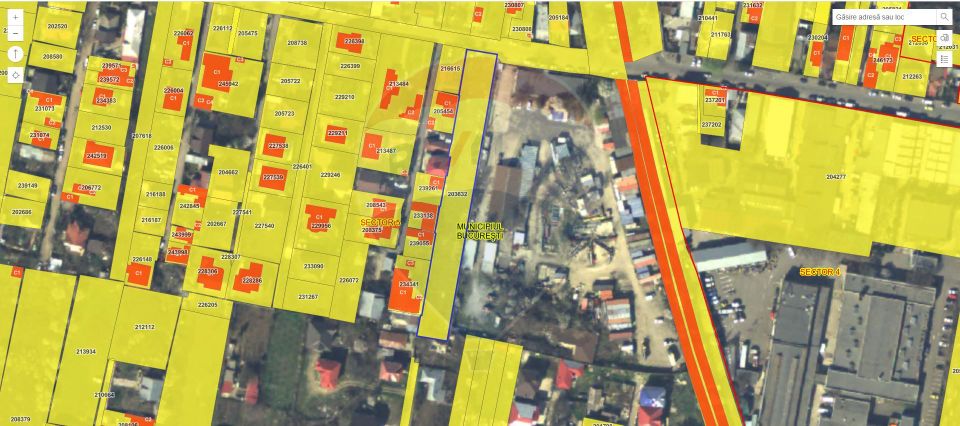Select parcel 226401

coord(302,166)
